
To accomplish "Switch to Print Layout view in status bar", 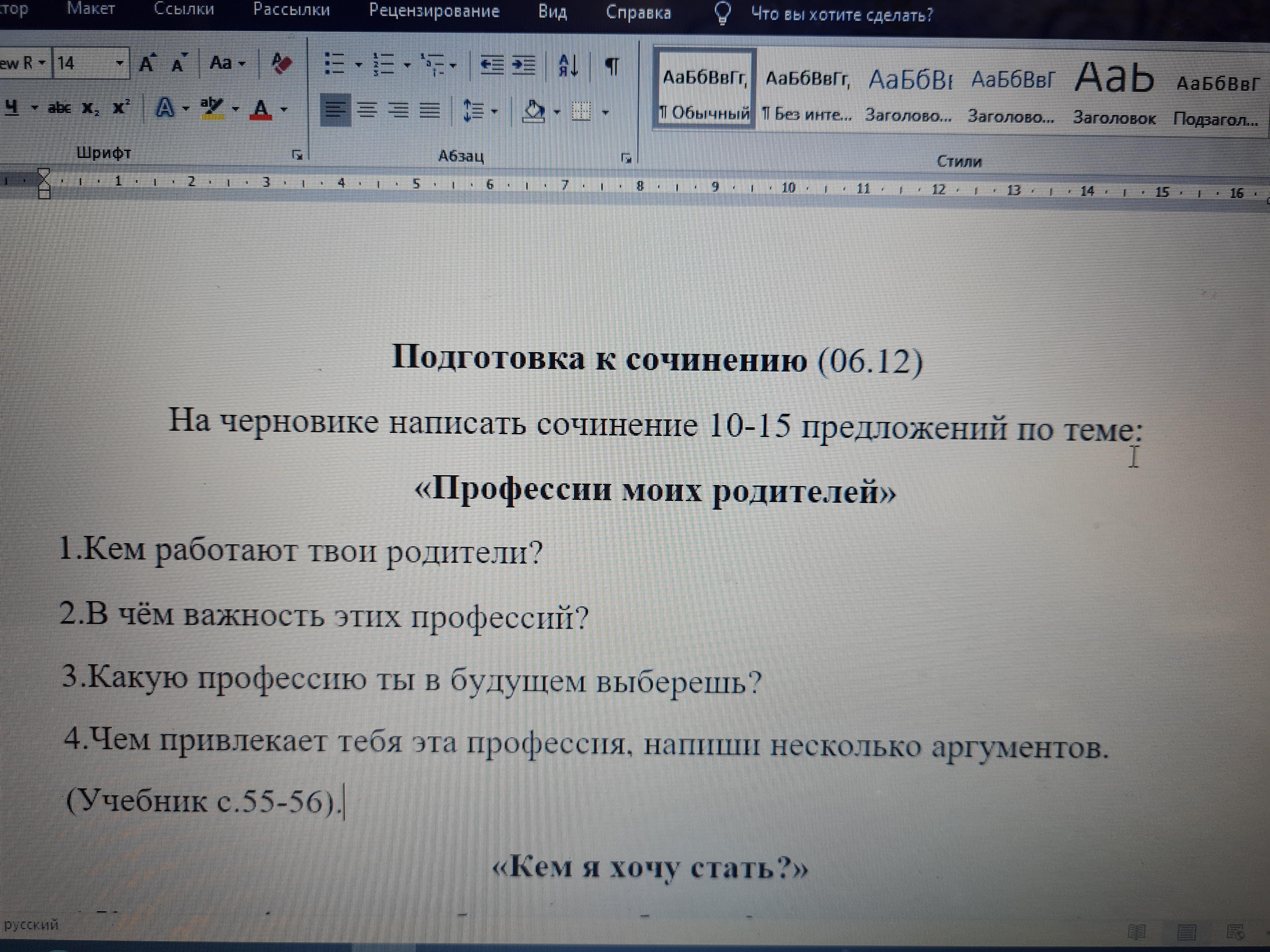I will [1186, 932].
